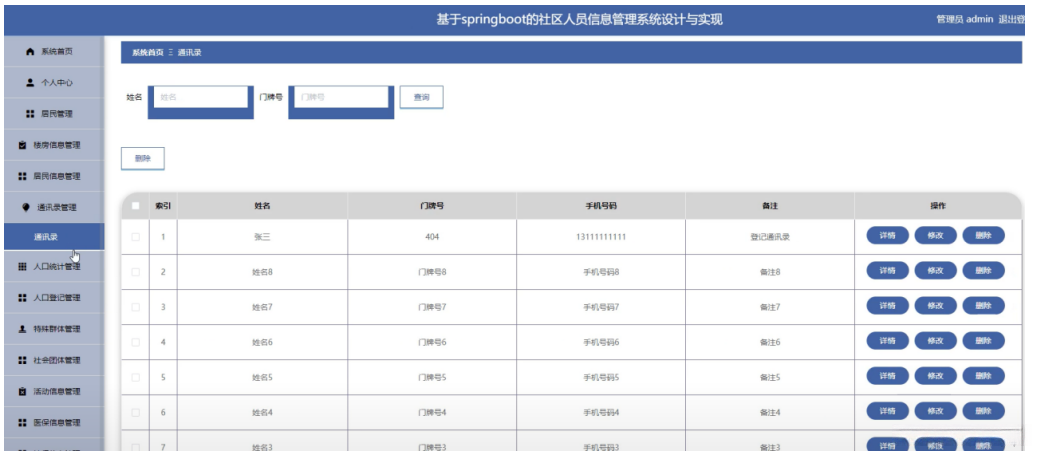Click the person icon beside 个人中心
Image resolution: width=1046 pixels, height=456 pixels.
[29, 83]
